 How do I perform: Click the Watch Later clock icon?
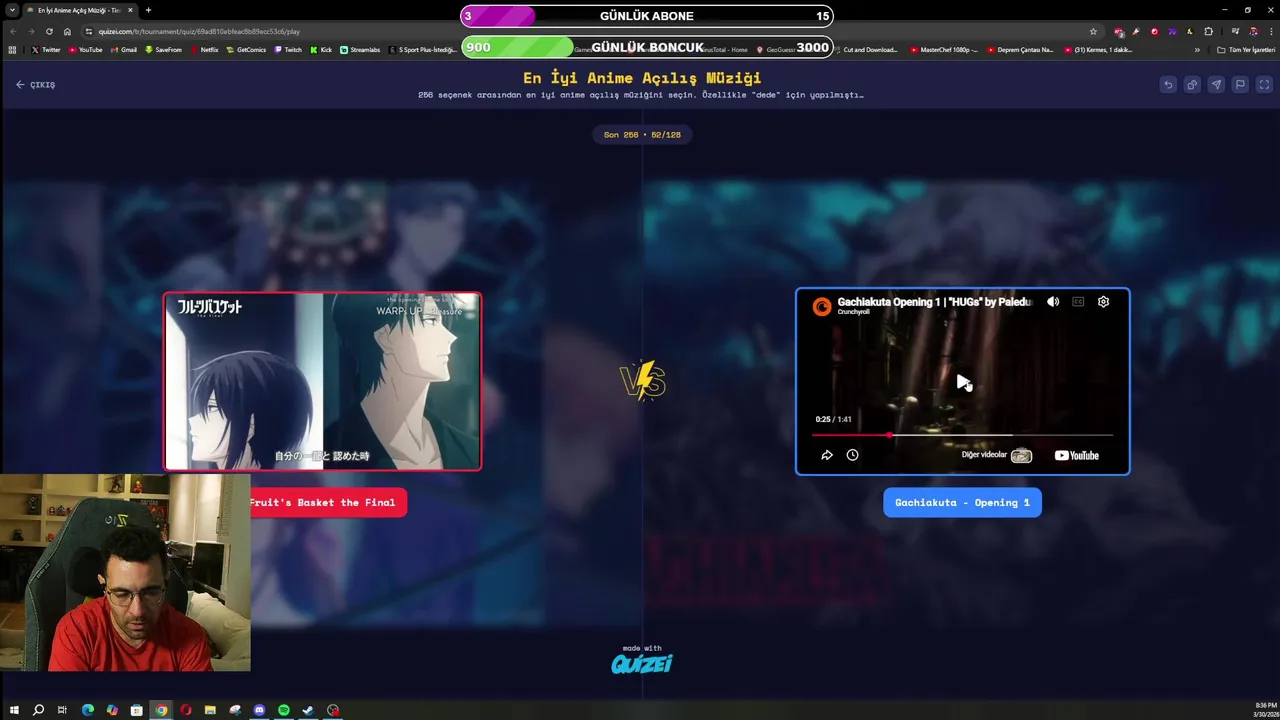(x=852, y=455)
